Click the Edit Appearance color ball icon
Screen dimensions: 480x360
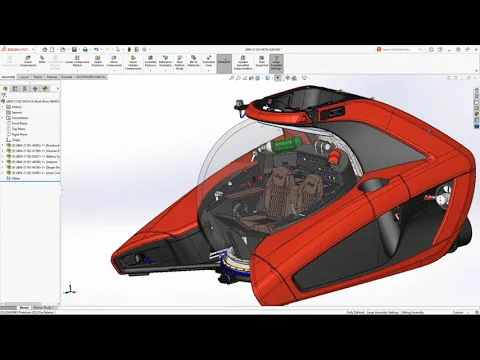(x=287, y=78)
